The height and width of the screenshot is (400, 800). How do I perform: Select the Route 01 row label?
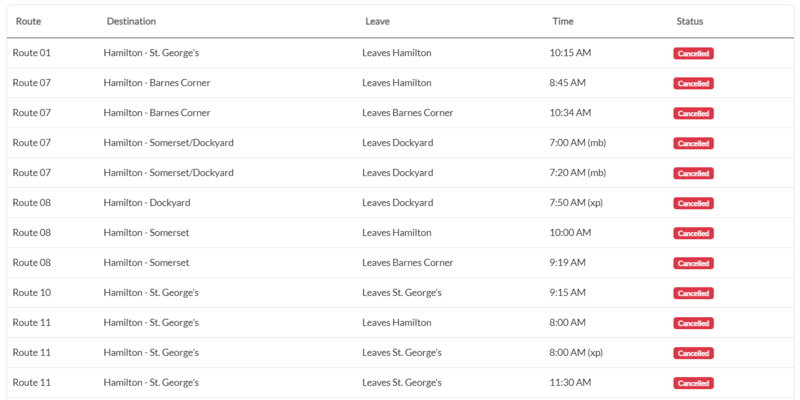pos(31,53)
